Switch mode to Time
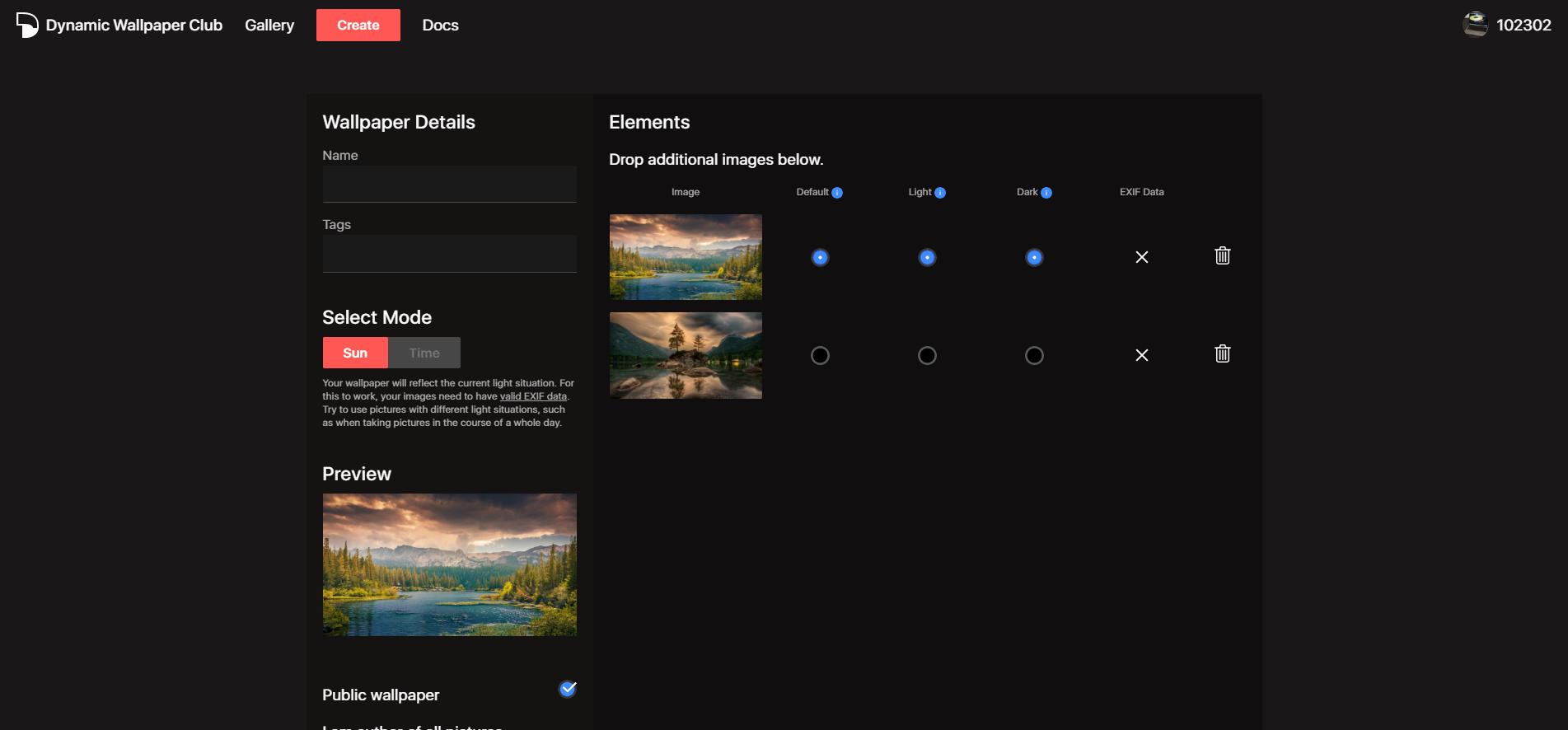The image size is (1568, 730). click(424, 353)
